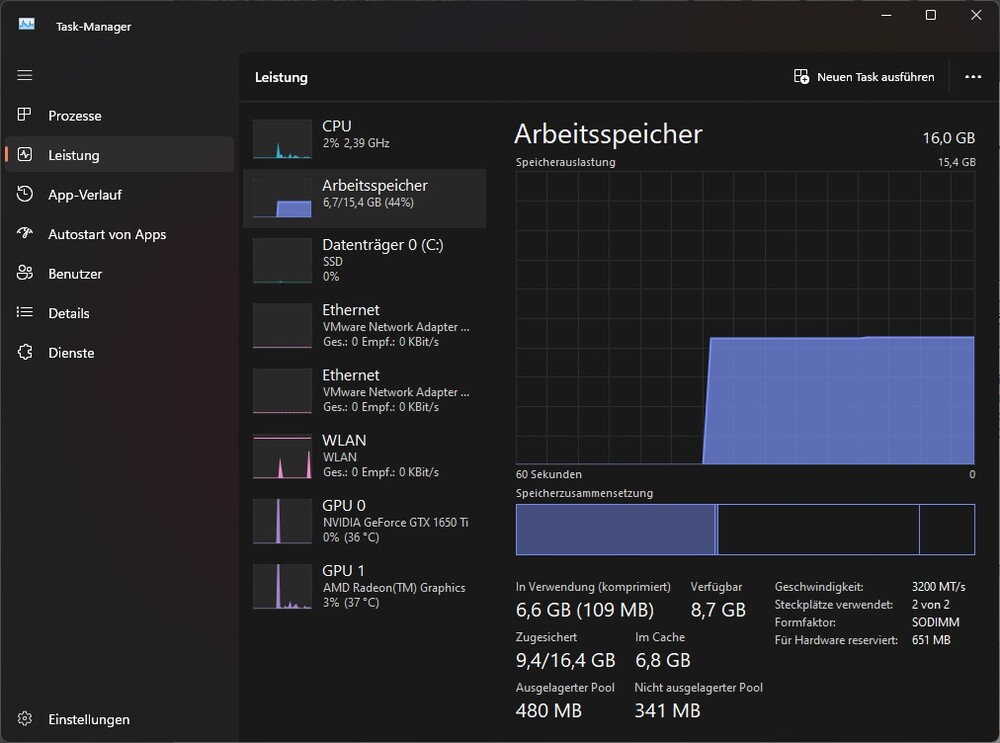Open the hamburger navigation menu

pyautogui.click(x=25, y=75)
